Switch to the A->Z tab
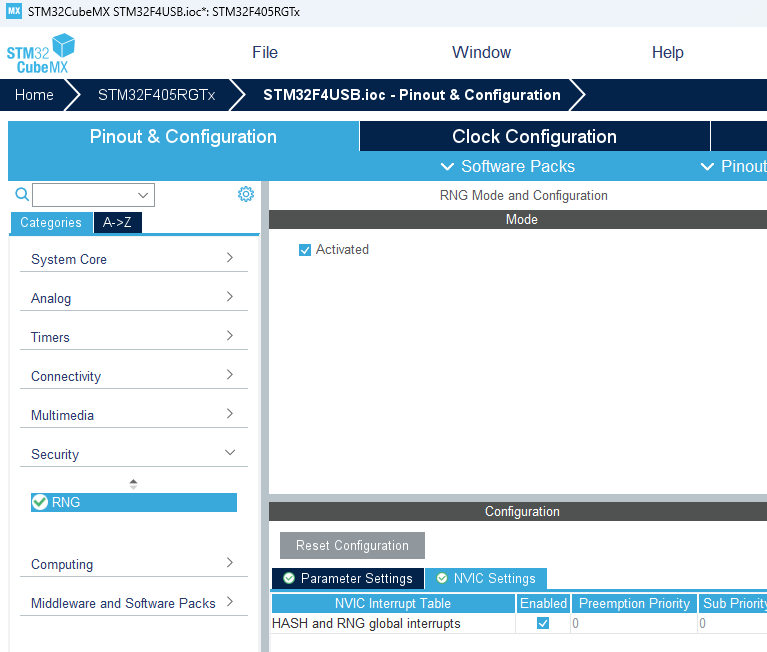The height and width of the screenshot is (652, 767). click(117, 223)
